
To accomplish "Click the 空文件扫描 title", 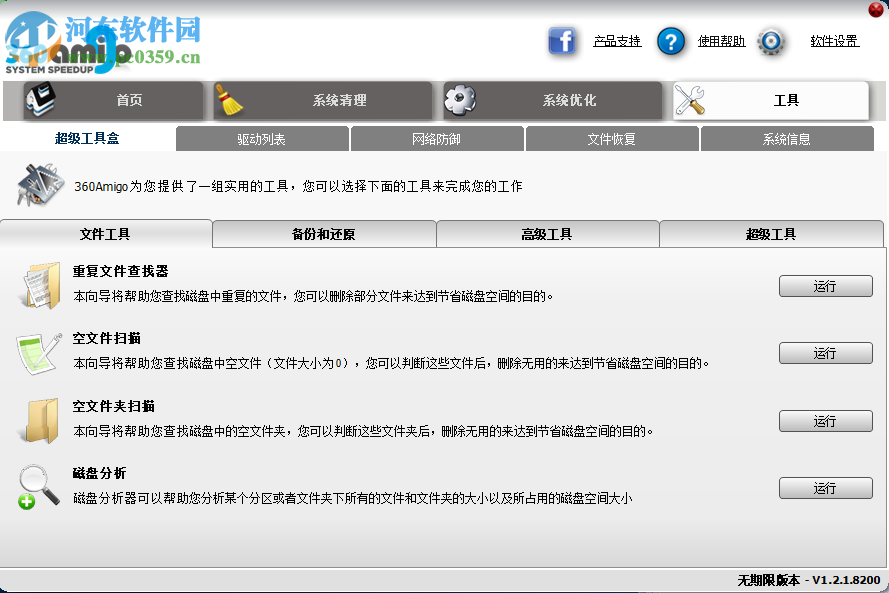I will tap(107, 338).
